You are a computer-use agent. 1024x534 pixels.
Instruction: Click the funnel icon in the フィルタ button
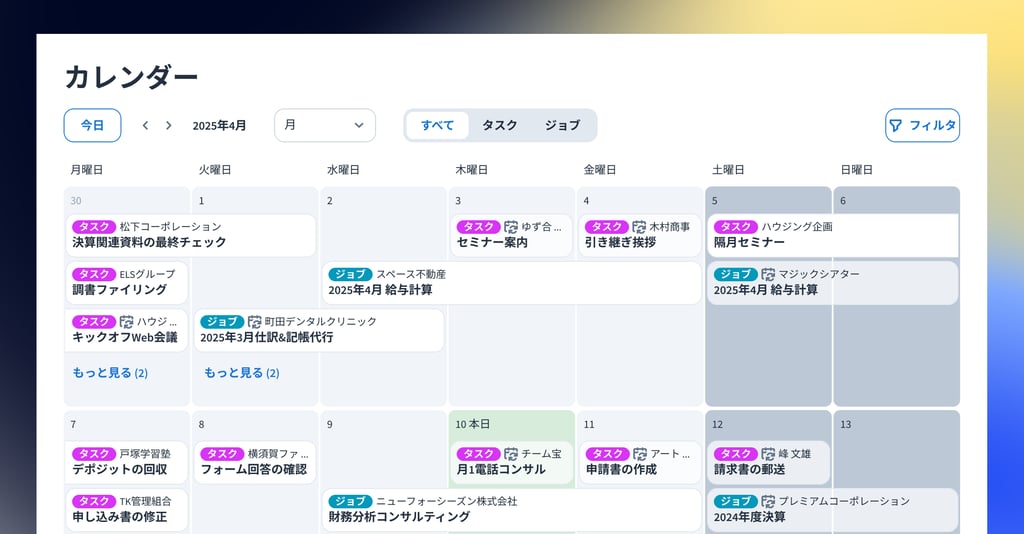tap(895, 126)
